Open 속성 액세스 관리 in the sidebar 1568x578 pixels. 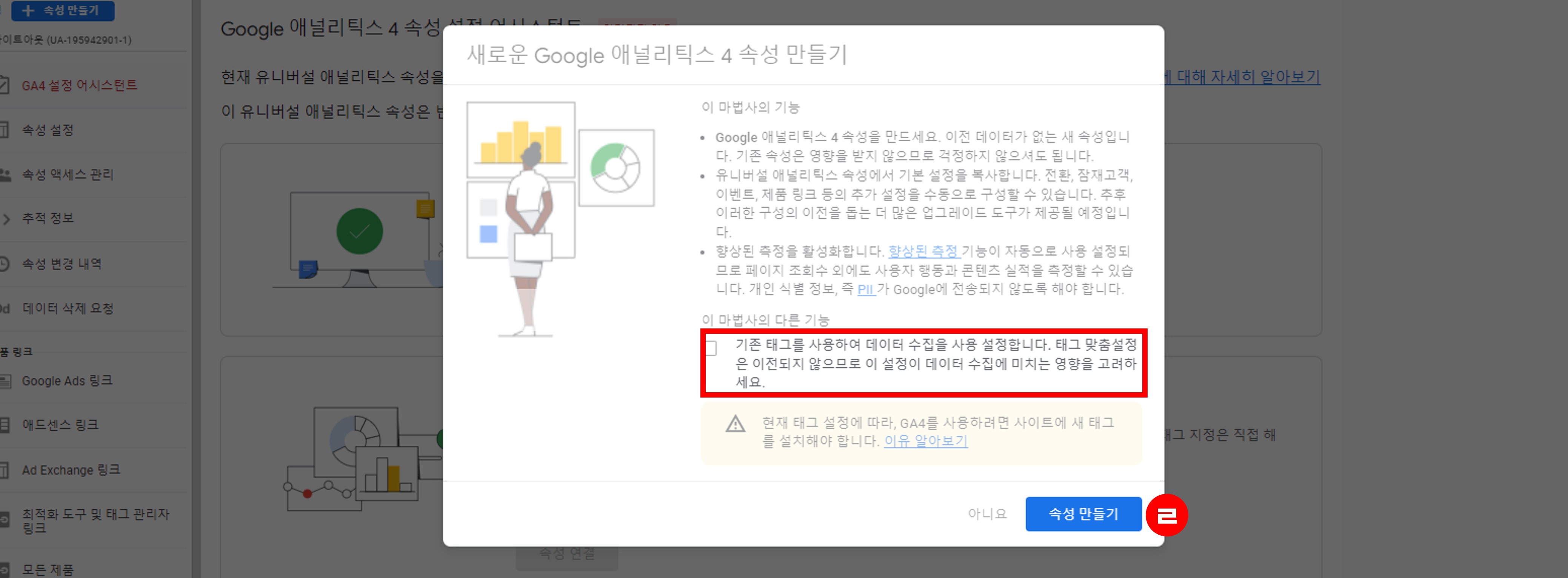pos(68,175)
